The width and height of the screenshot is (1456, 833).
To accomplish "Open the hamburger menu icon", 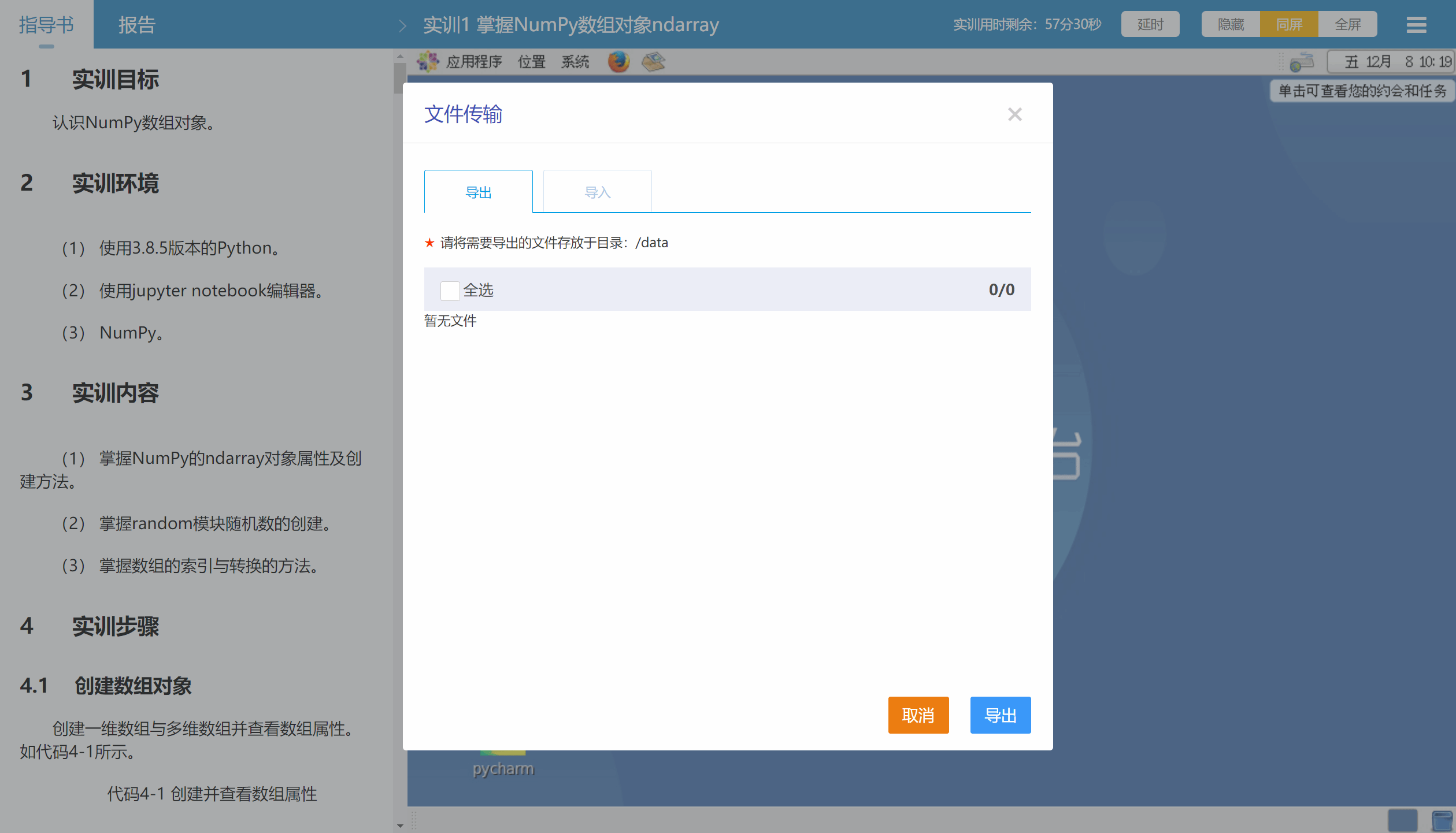I will click(x=1416, y=25).
